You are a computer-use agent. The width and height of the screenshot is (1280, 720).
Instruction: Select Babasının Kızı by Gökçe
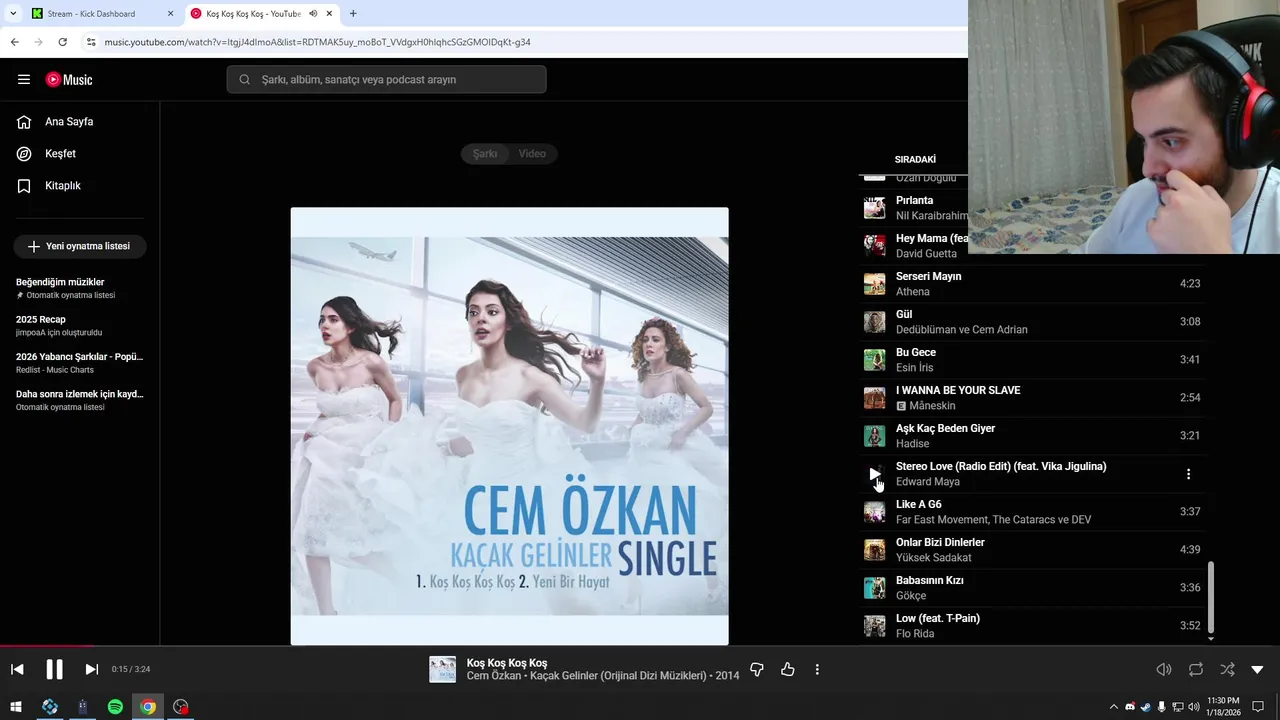pos(1032,588)
